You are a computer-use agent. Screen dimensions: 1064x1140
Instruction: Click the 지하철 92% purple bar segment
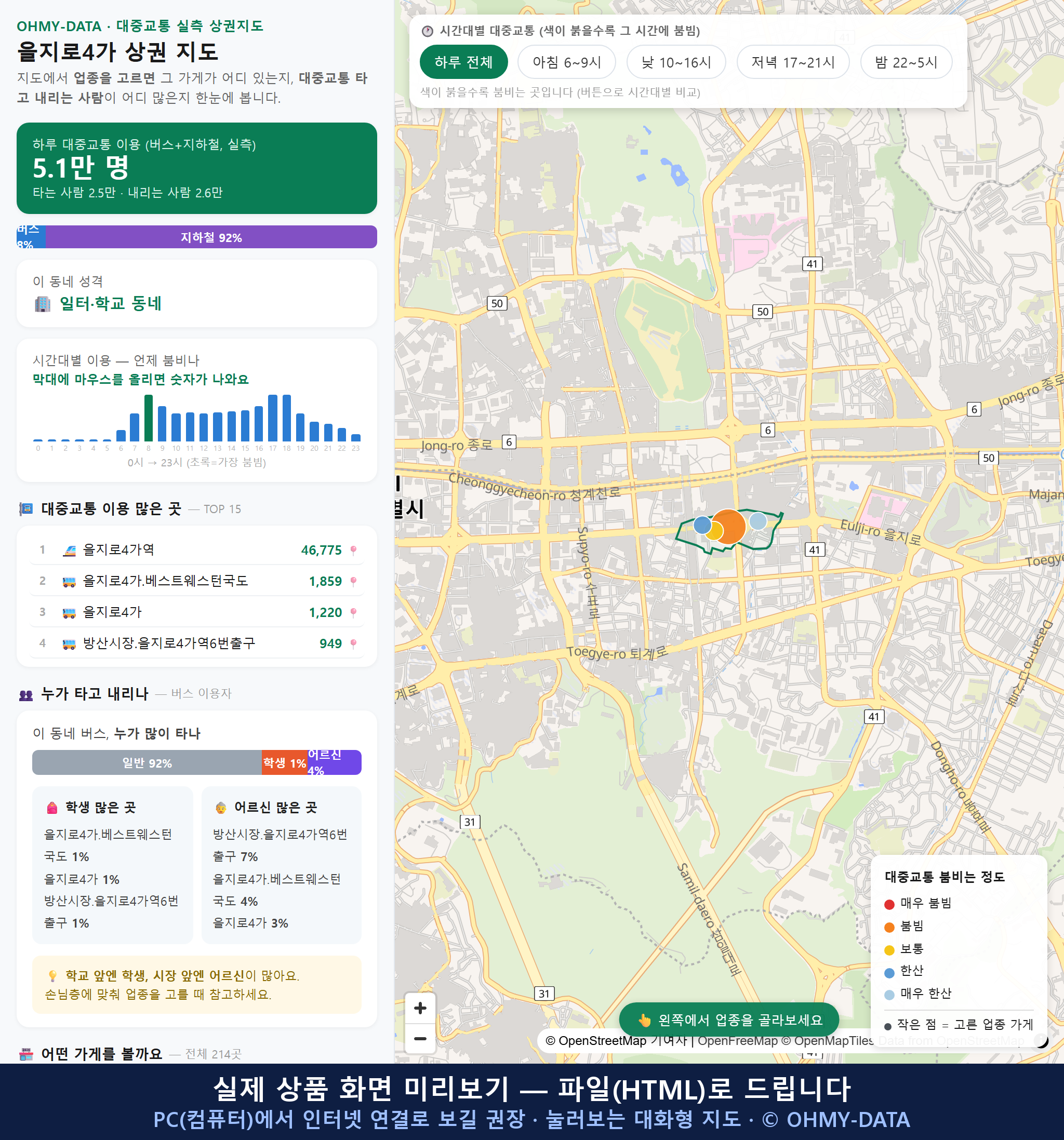coord(211,237)
